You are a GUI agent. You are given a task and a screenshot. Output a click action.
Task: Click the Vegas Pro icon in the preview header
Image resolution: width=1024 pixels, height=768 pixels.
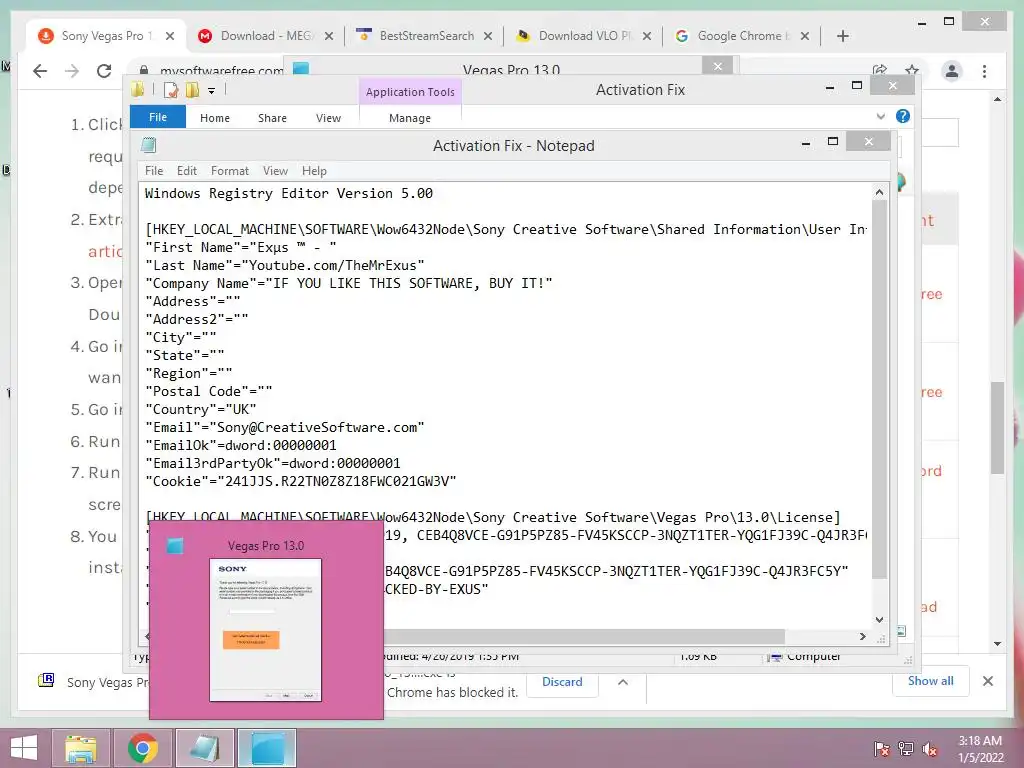(175, 545)
